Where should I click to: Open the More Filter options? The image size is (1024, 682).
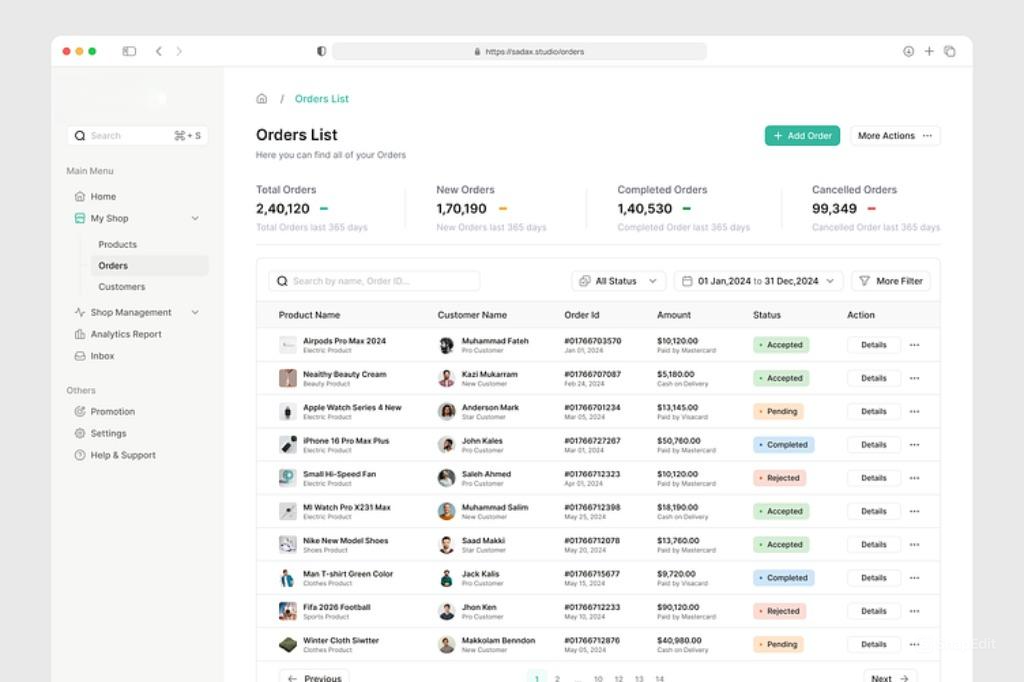click(890, 281)
